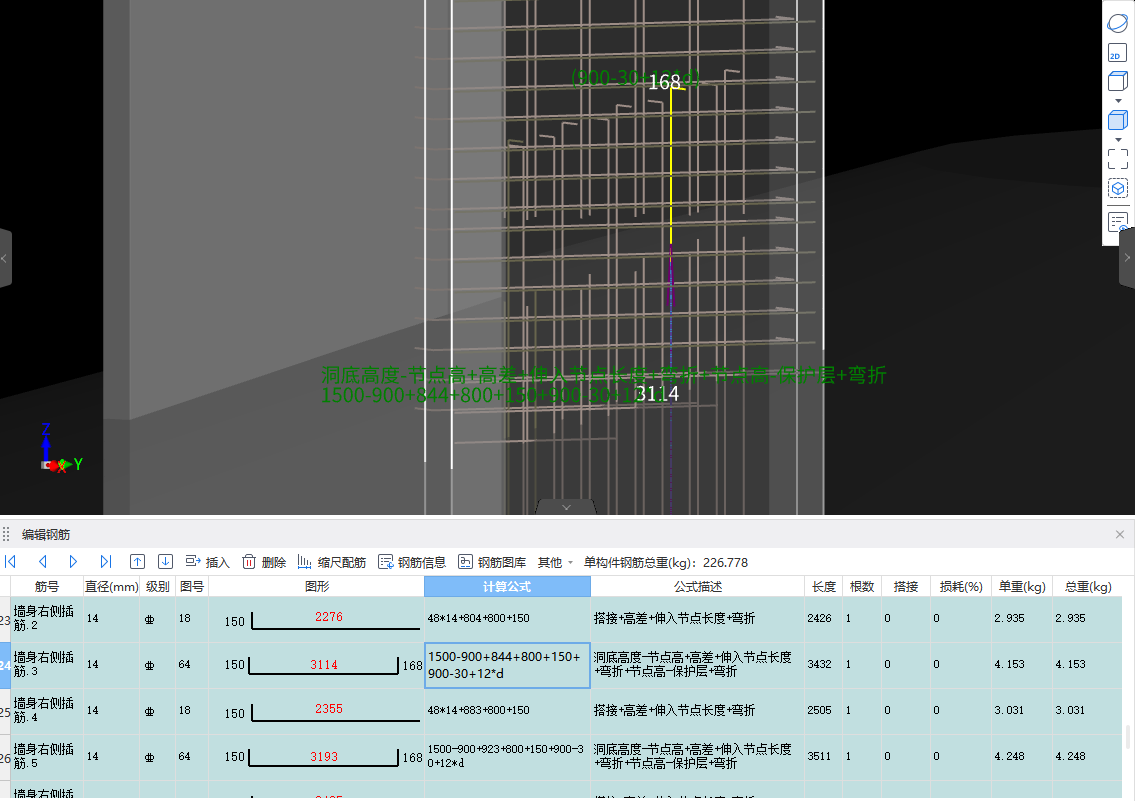Select wireframe cube view icon
Image resolution: width=1136 pixels, height=801 pixels.
(x=1118, y=81)
